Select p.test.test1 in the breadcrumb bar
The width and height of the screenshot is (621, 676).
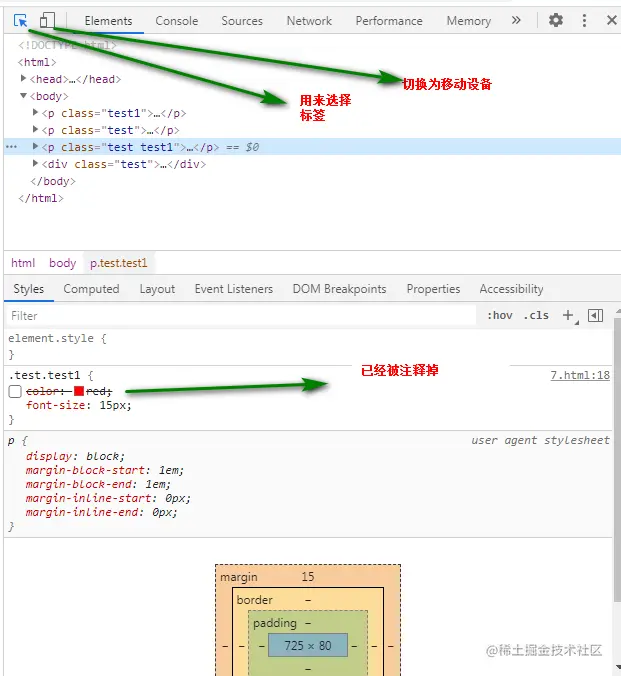coord(119,263)
